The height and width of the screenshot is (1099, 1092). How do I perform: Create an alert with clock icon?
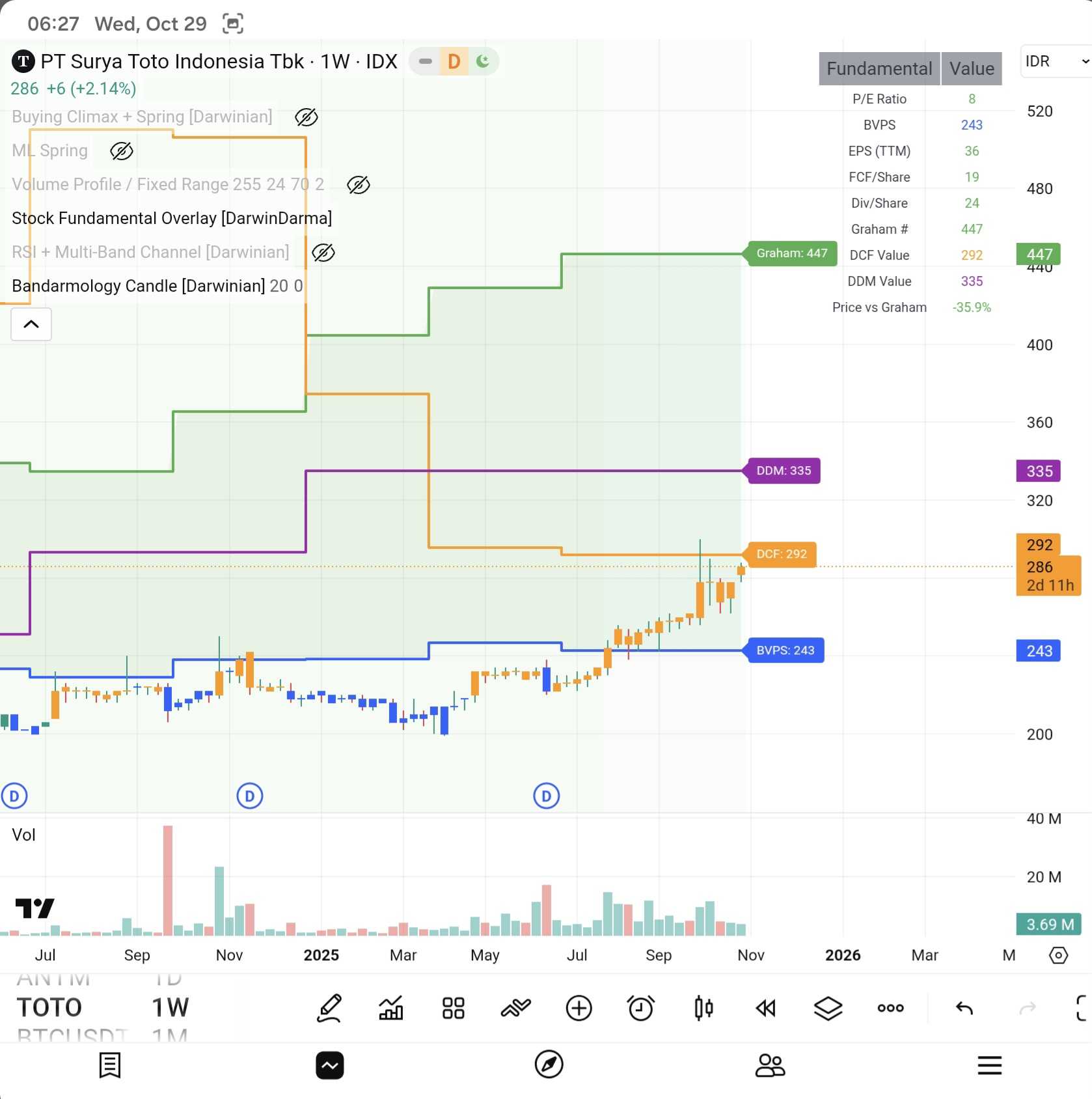click(x=640, y=1008)
